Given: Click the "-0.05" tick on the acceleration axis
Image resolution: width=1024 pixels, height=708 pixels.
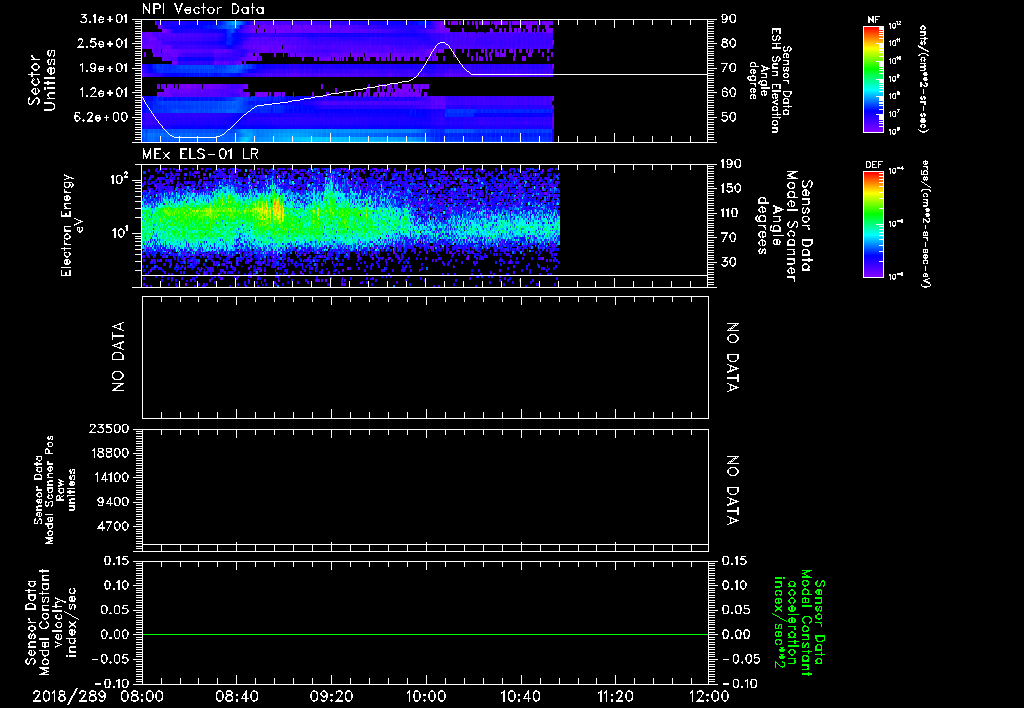Looking at the screenshot, I should [x=741, y=659].
